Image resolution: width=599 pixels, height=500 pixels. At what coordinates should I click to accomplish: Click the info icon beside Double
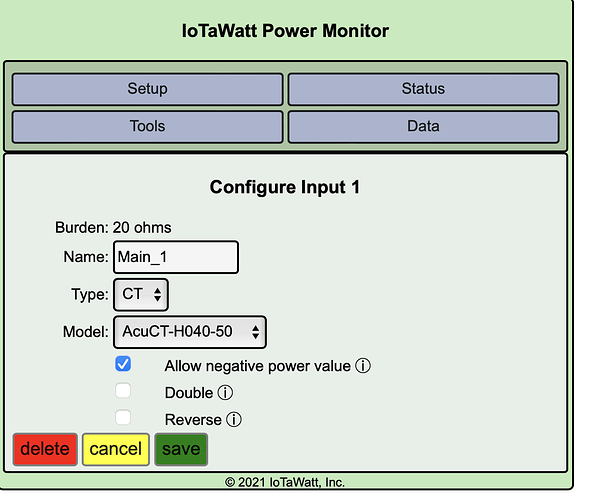pyautogui.click(x=225, y=393)
